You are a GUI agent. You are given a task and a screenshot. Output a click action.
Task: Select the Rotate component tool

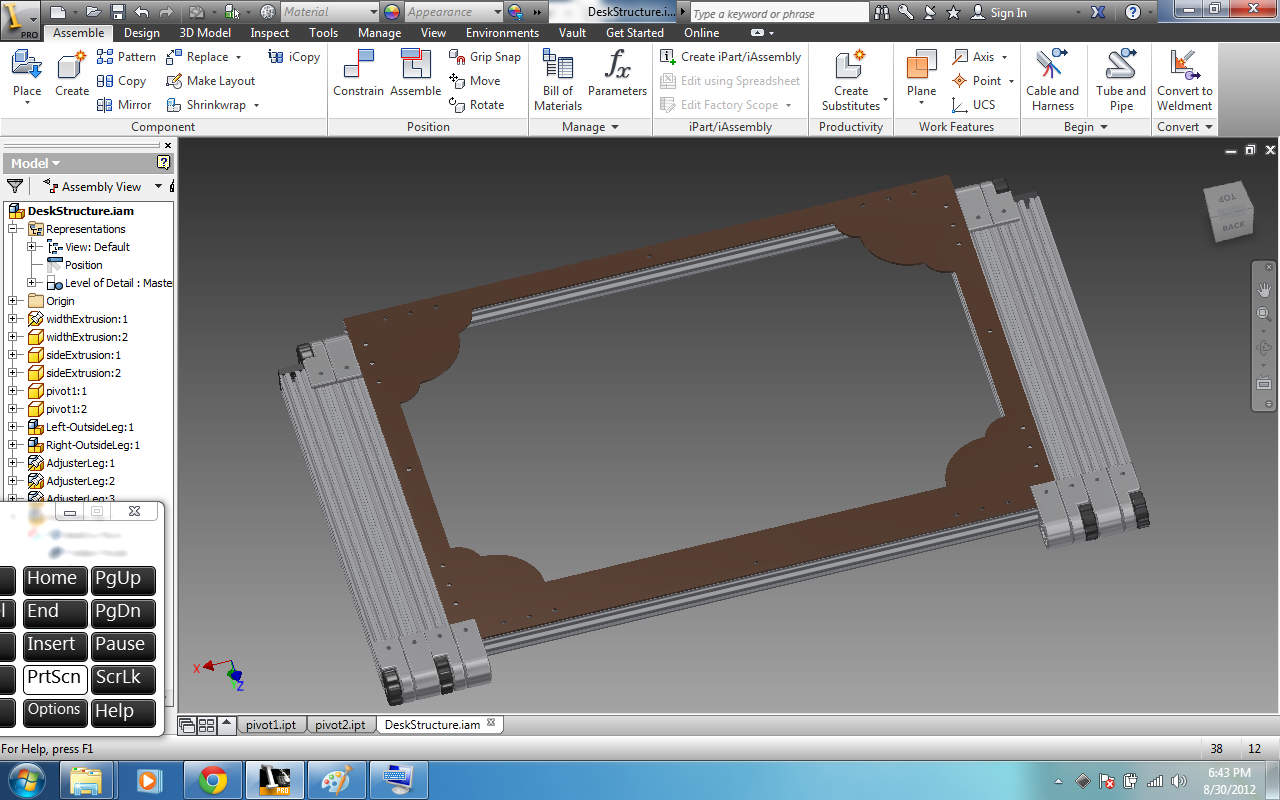(477, 105)
